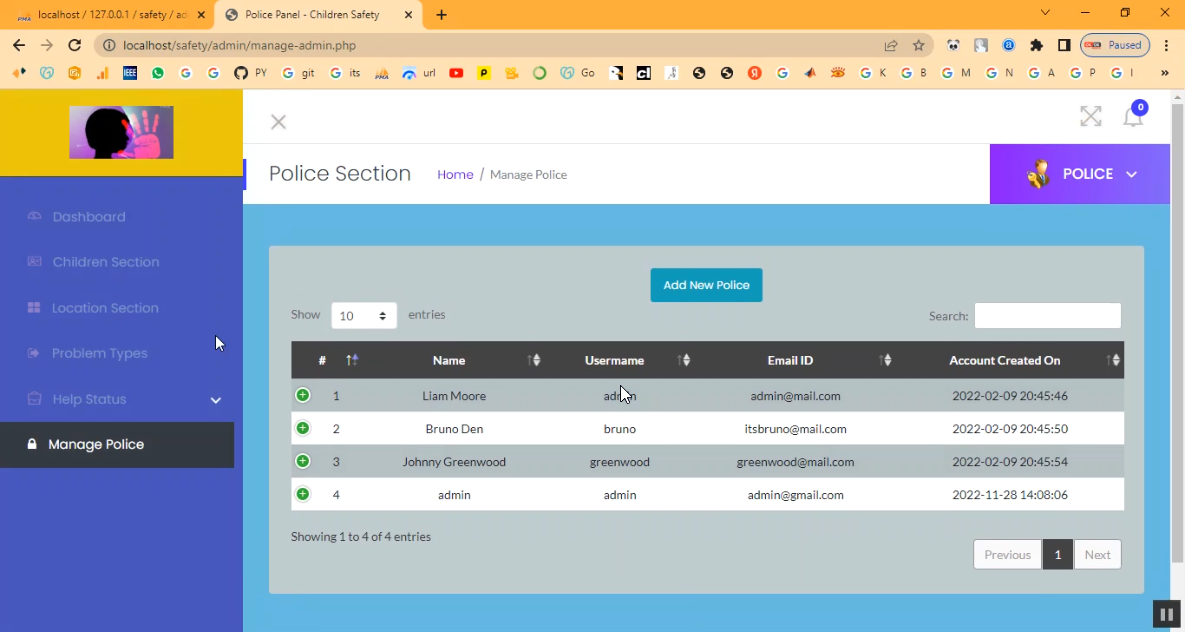Expand row details for Bruno Den
1185x632 pixels.
303,428
